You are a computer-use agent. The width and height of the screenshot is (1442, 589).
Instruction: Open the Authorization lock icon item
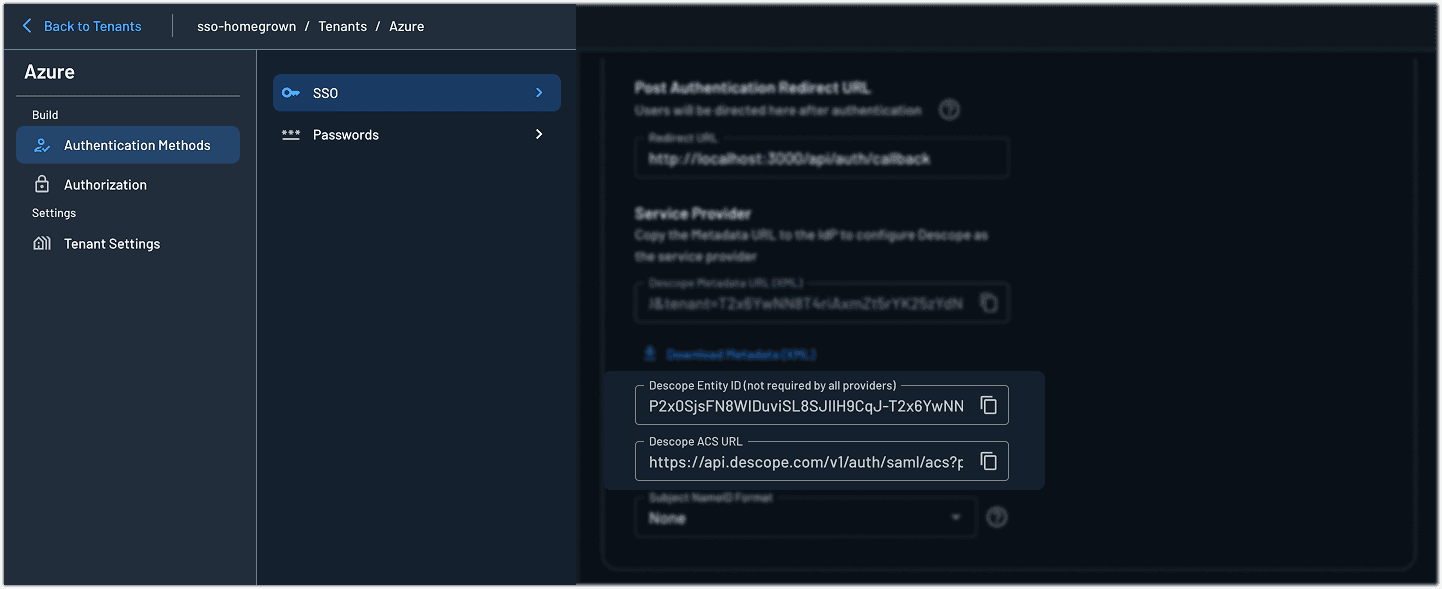[42, 185]
